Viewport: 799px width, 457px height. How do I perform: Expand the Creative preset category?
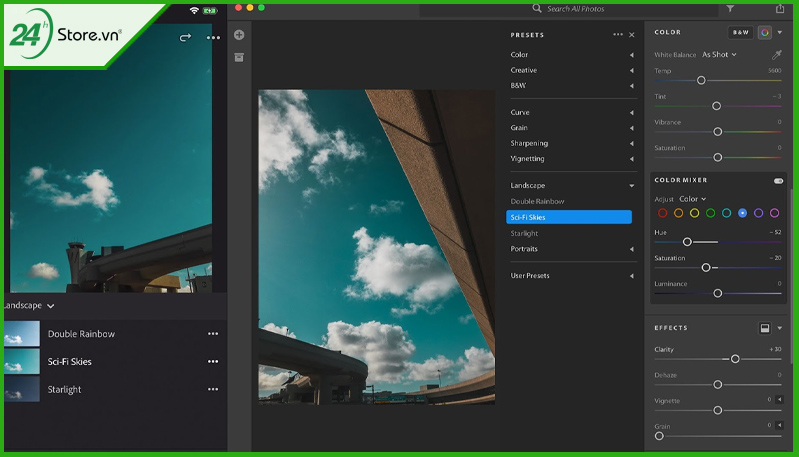tap(572, 70)
